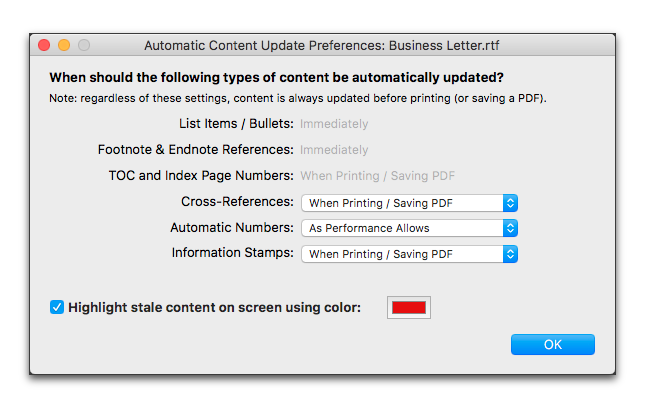Open the red stale content color well
Screen dimensions: 645x407
coord(408,307)
